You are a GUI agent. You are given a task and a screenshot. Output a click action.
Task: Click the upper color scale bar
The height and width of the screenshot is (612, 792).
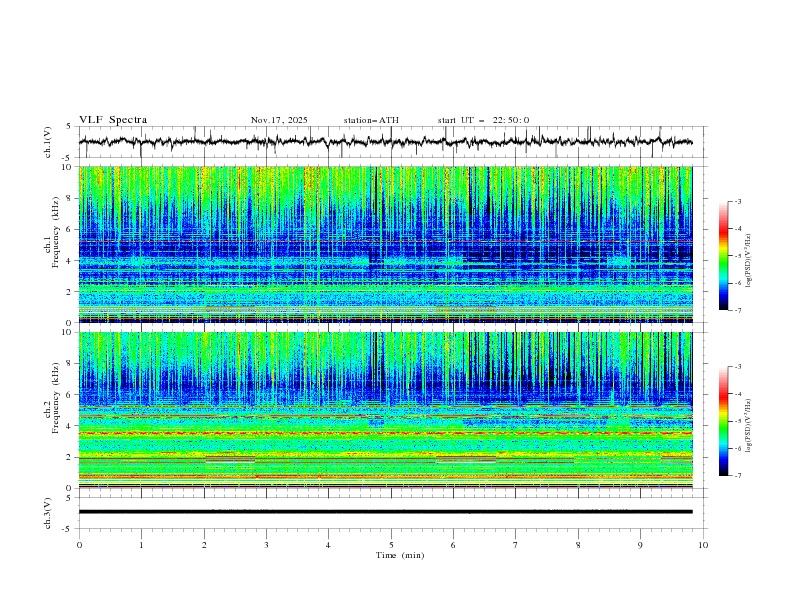(x=724, y=256)
